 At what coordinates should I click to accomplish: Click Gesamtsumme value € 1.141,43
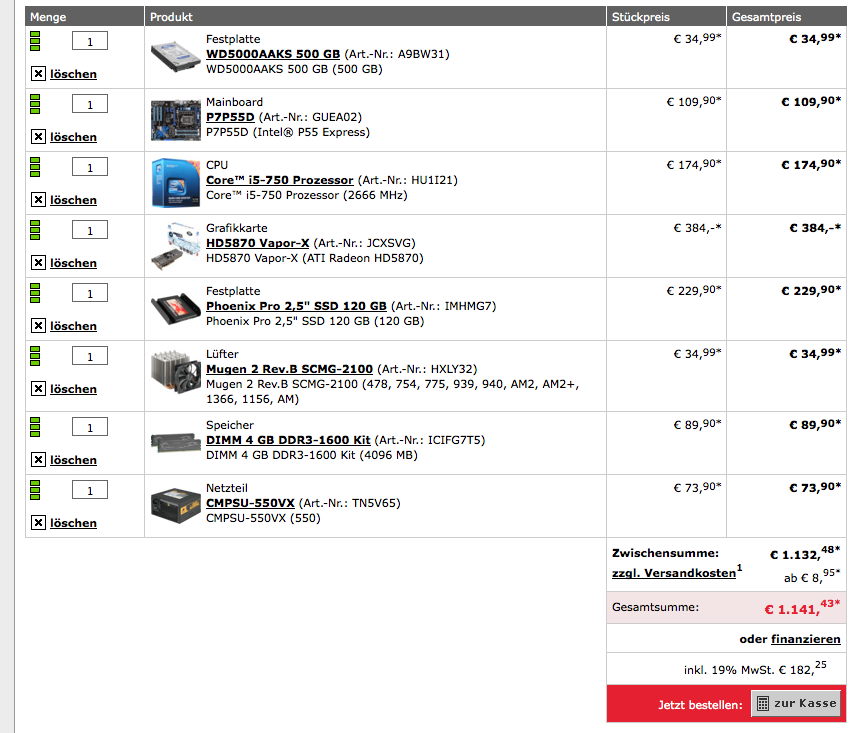click(x=802, y=608)
